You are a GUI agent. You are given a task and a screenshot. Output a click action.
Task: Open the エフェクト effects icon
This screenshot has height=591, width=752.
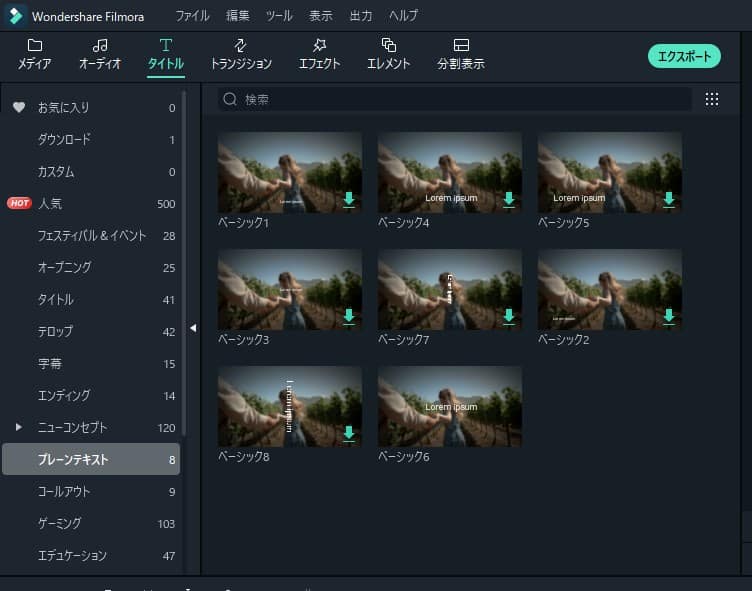(319, 46)
